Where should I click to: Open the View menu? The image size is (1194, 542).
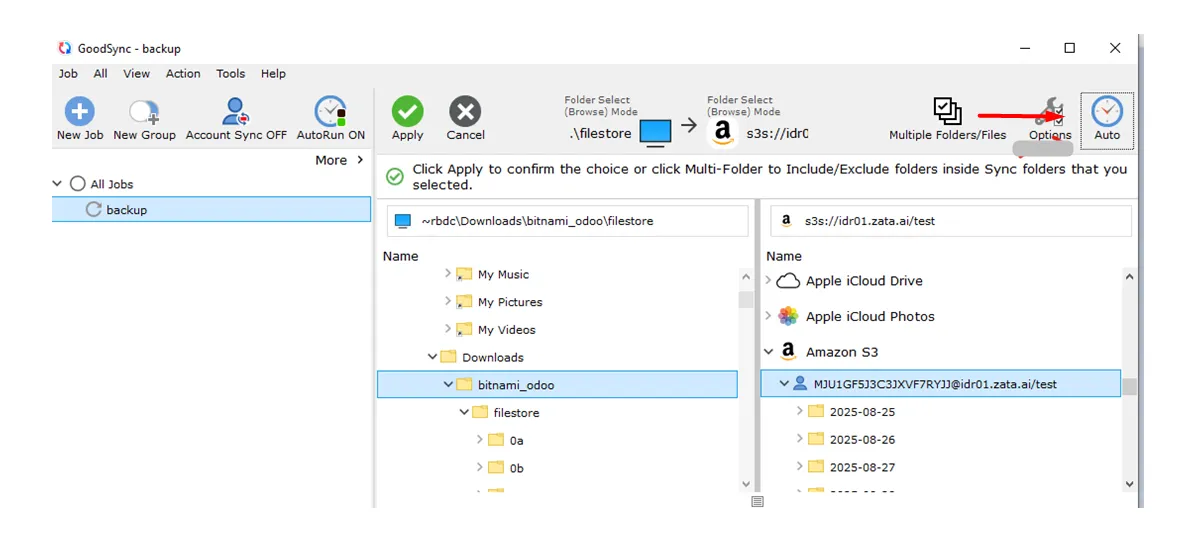click(x=136, y=74)
